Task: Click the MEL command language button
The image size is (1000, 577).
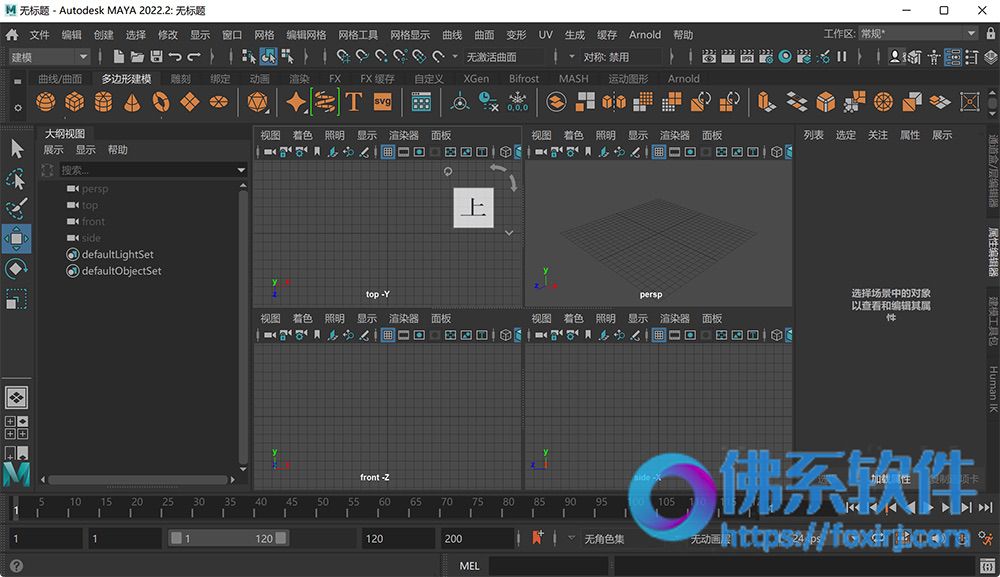Action: pyautogui.click(x=469, y=566)
